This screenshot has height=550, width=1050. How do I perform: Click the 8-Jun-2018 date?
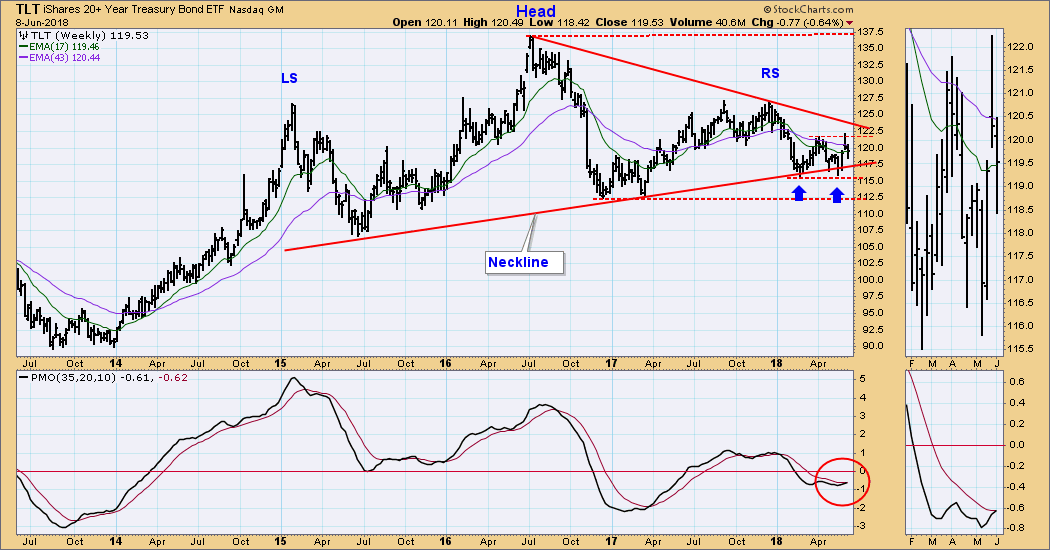click(40, 22)
